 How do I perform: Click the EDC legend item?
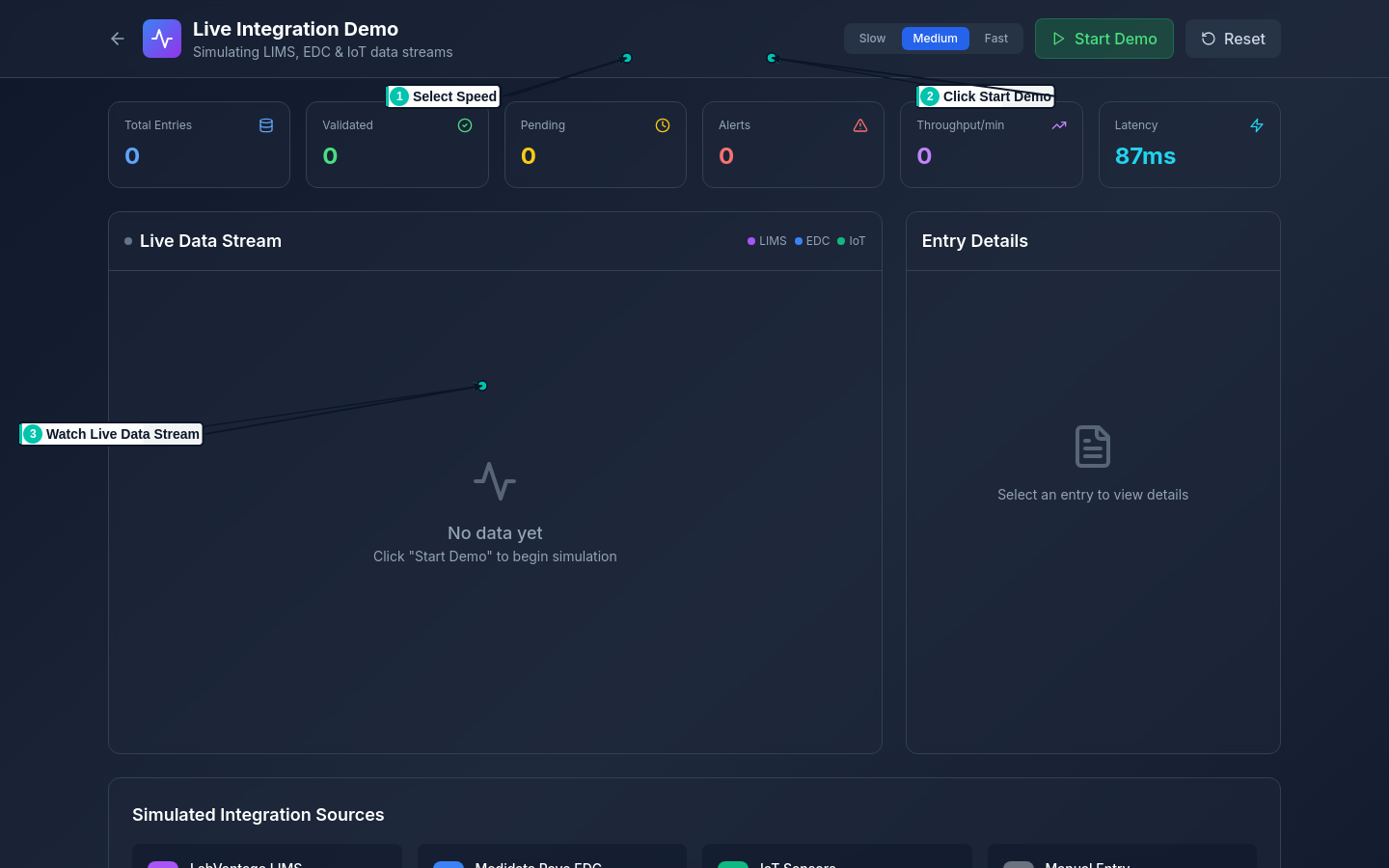[x=812, y=241]
